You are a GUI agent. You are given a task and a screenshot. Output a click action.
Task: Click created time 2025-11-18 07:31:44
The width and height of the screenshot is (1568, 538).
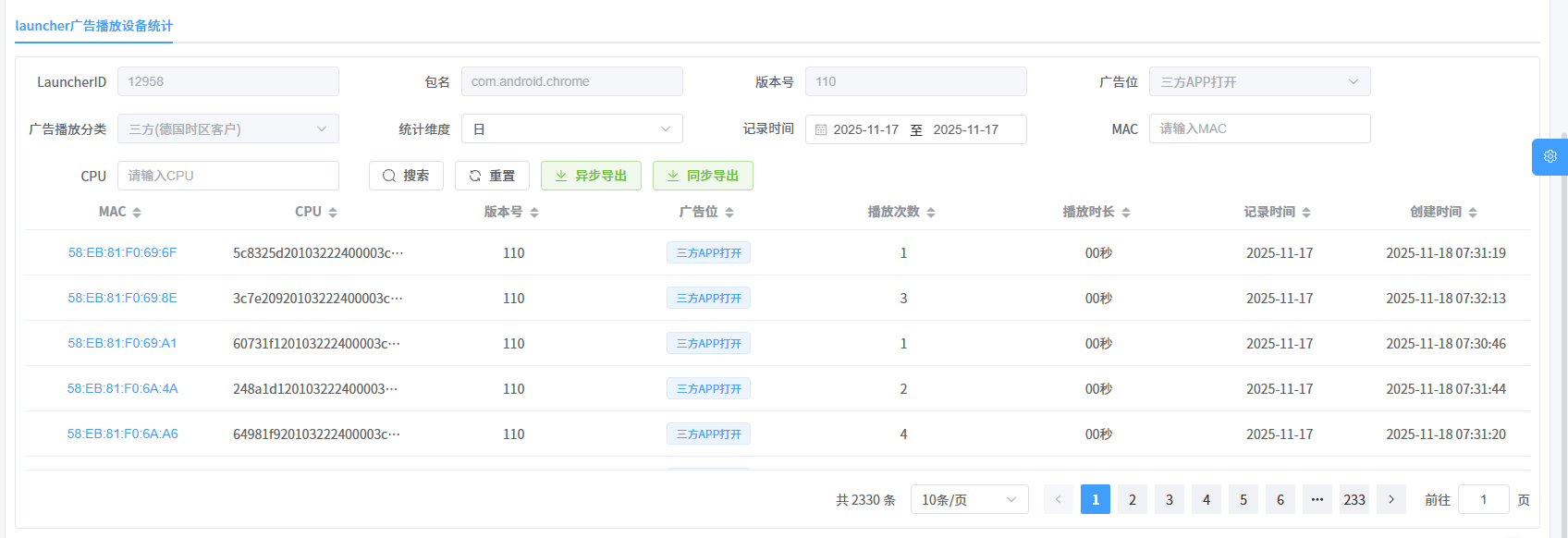pyautogui.click(x=1446, y=388)
